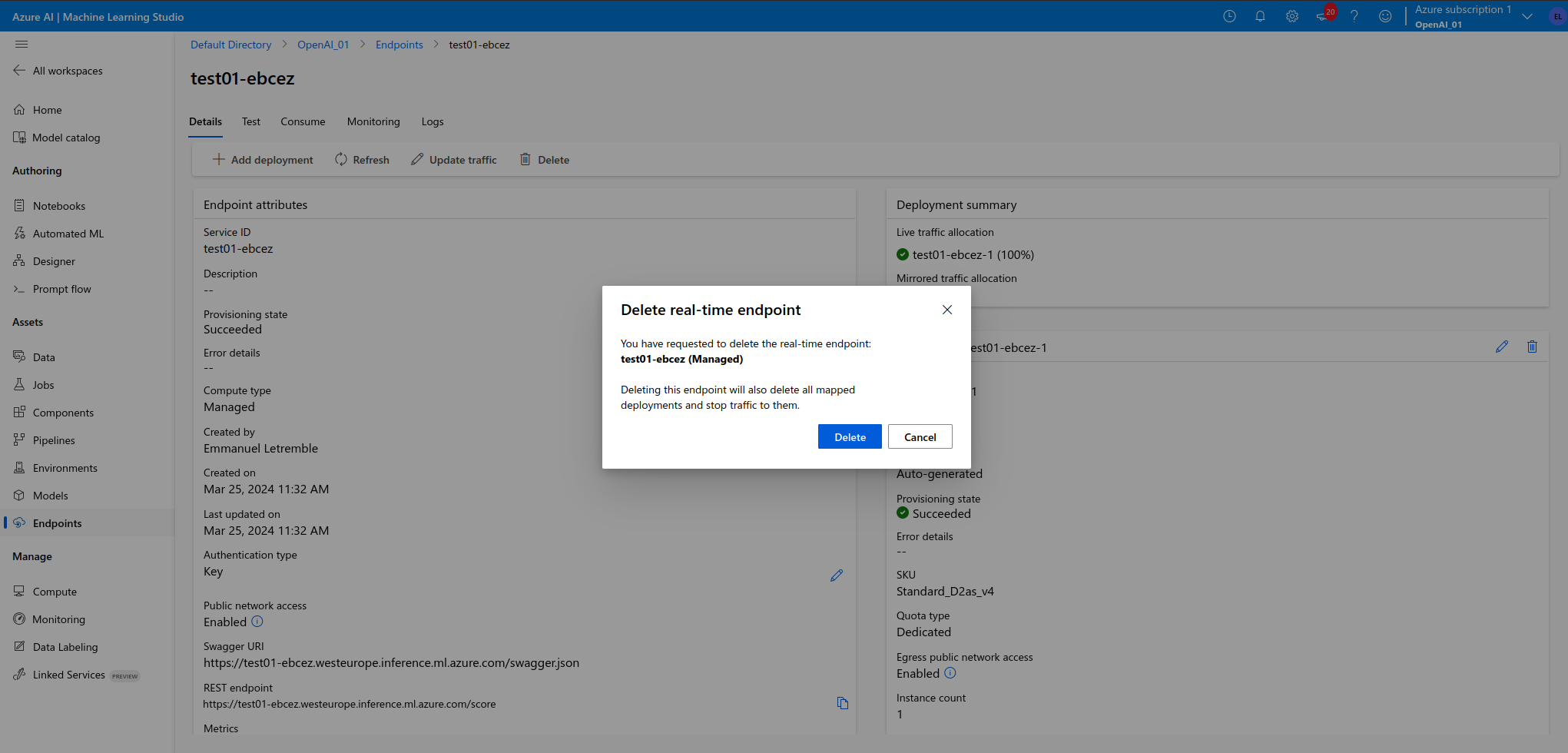
Task: Open Data assets page
Action: coord(35,357)
